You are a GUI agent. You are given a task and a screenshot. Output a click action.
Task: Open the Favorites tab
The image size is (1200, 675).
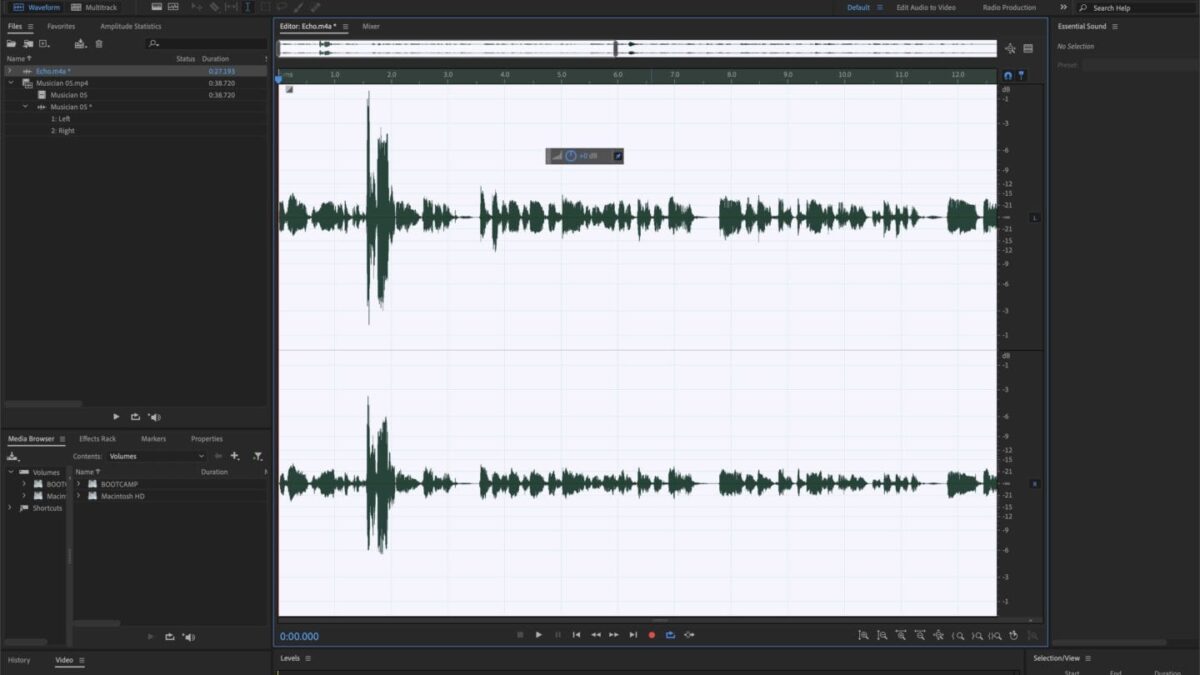[61, 26]
